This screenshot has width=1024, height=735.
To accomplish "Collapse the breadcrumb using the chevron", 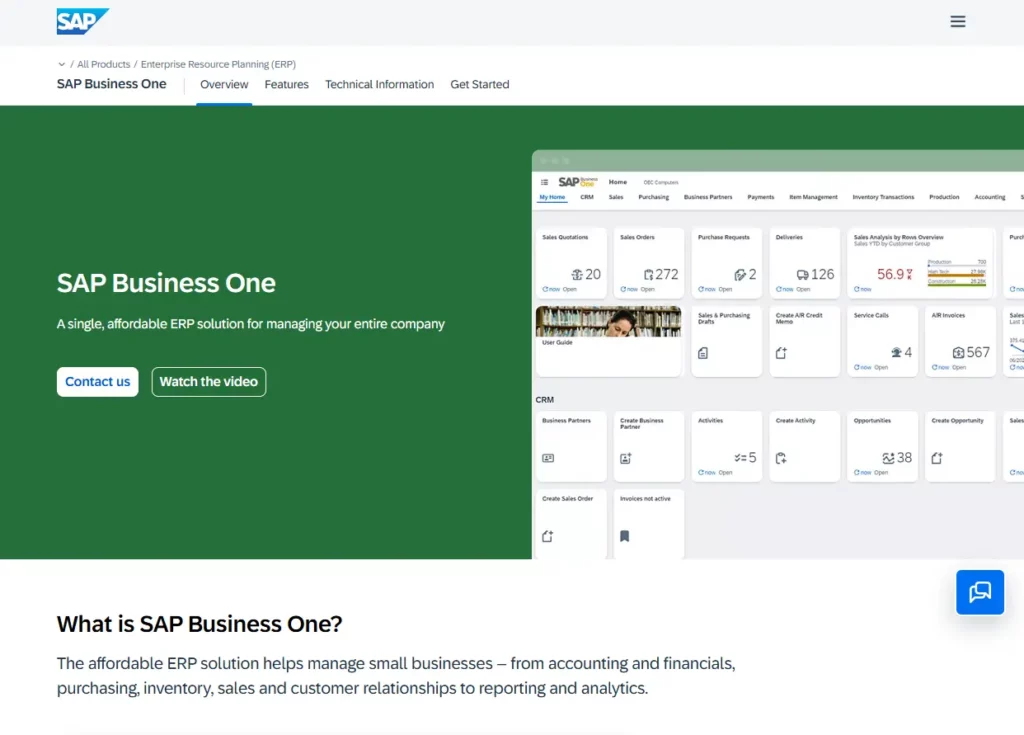I will (x=62, y=64).
